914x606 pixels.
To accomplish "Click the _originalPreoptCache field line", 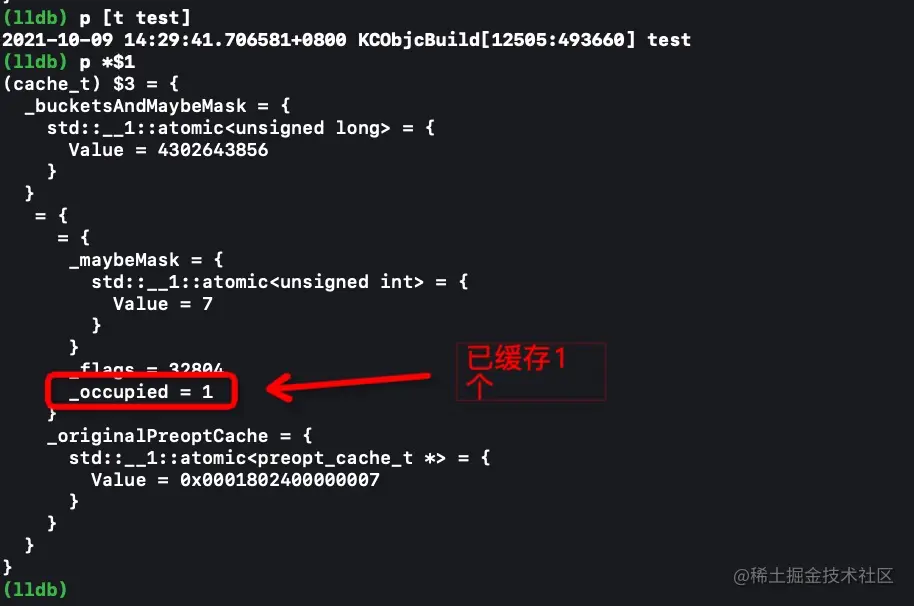I will click(180, 436).
